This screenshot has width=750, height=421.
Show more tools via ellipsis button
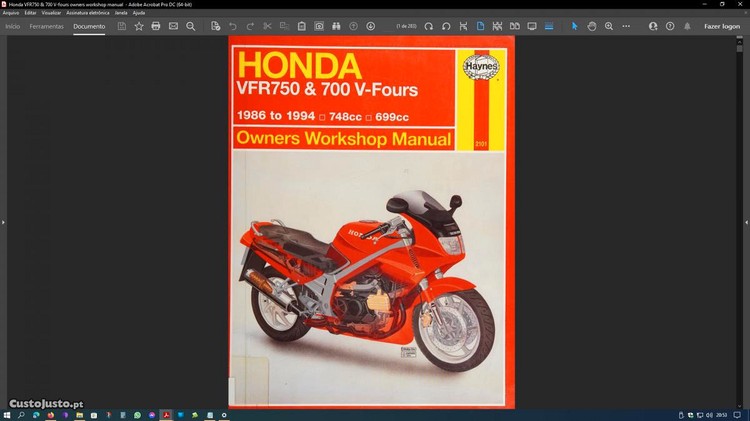626,26
